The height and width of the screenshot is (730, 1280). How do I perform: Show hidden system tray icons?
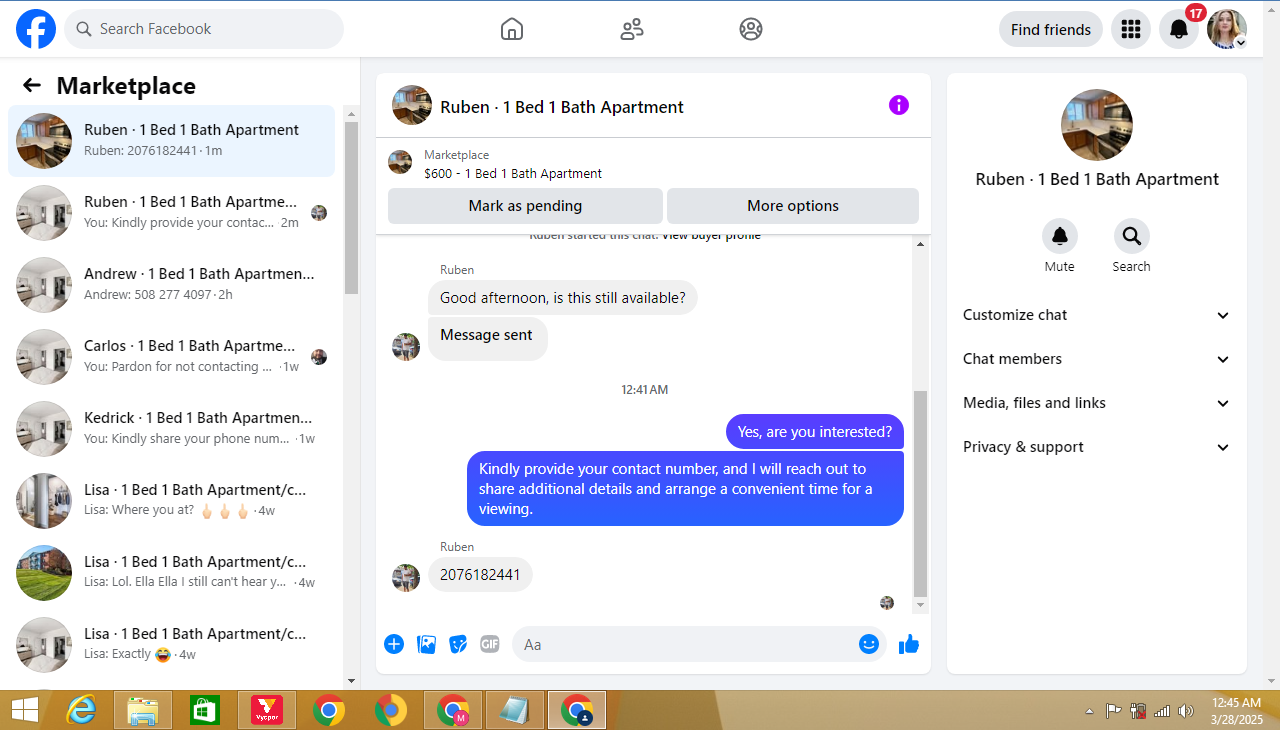[1089, 711]
